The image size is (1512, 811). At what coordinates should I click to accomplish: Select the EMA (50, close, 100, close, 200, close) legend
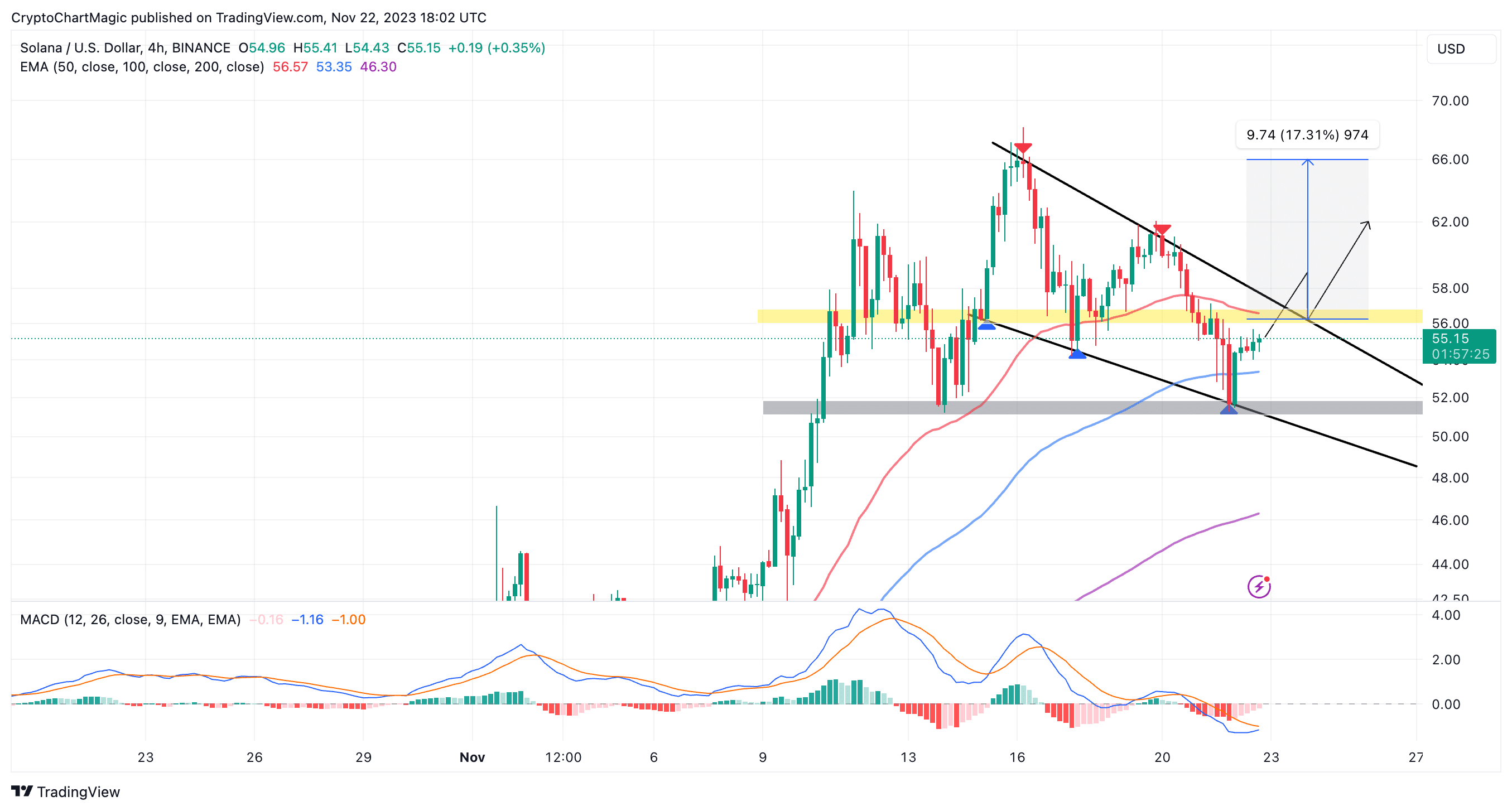point(142,67)
